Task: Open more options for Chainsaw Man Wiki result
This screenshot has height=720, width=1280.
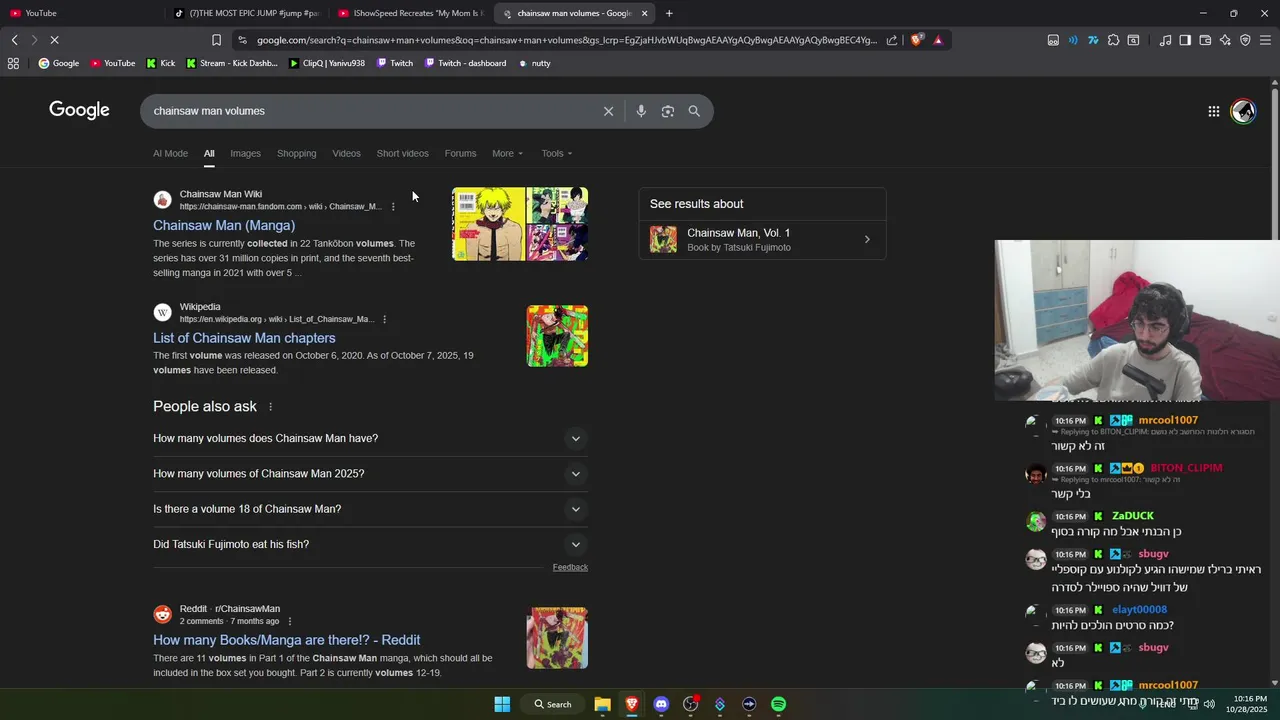Action: (393, 207)
